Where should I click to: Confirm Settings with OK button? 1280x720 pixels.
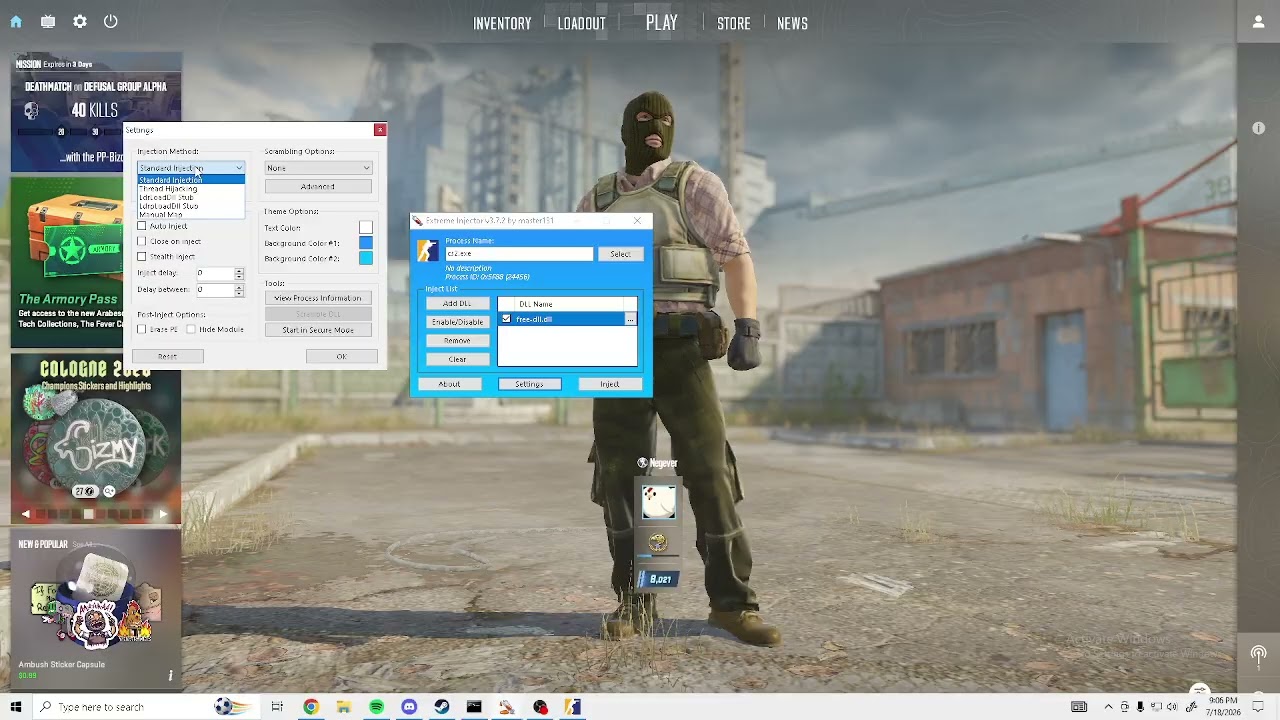pos(341,356)
